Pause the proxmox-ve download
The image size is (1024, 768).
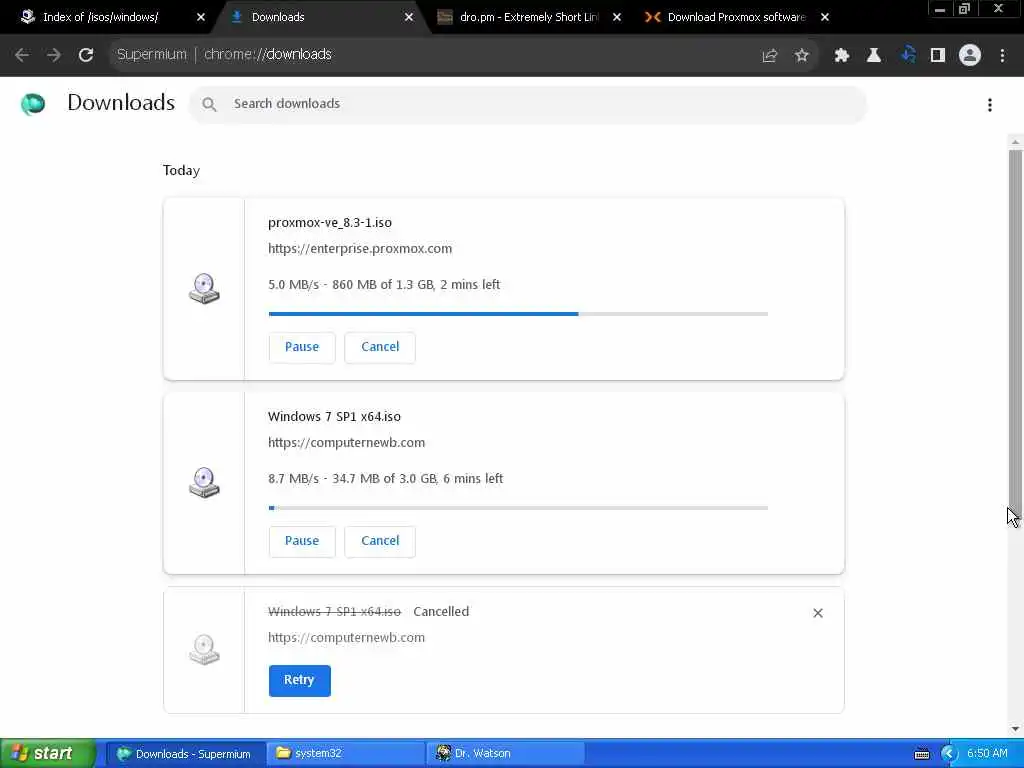click(x=302, y=347)
